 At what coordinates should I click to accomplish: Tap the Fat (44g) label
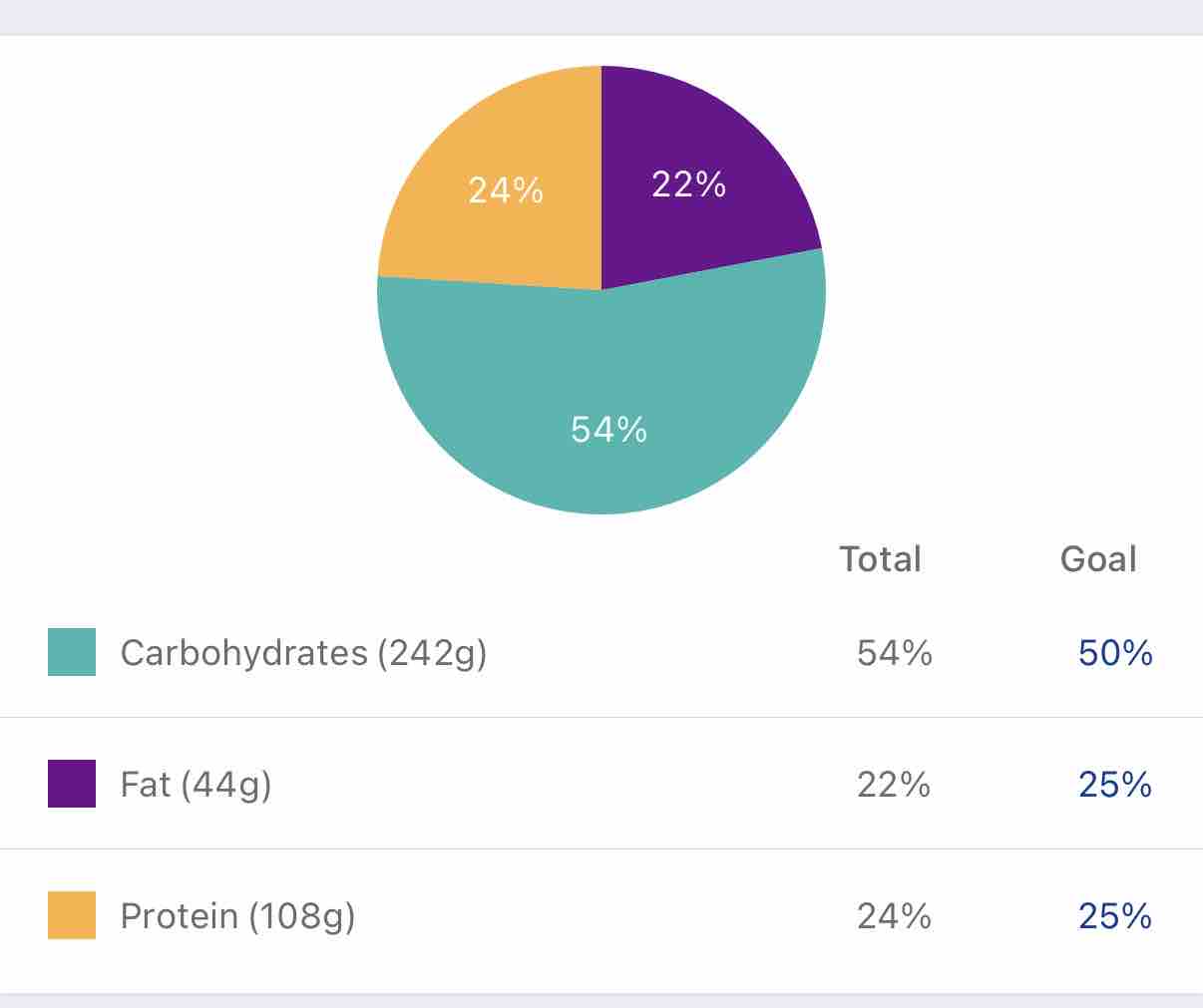[x=196, y=785]
